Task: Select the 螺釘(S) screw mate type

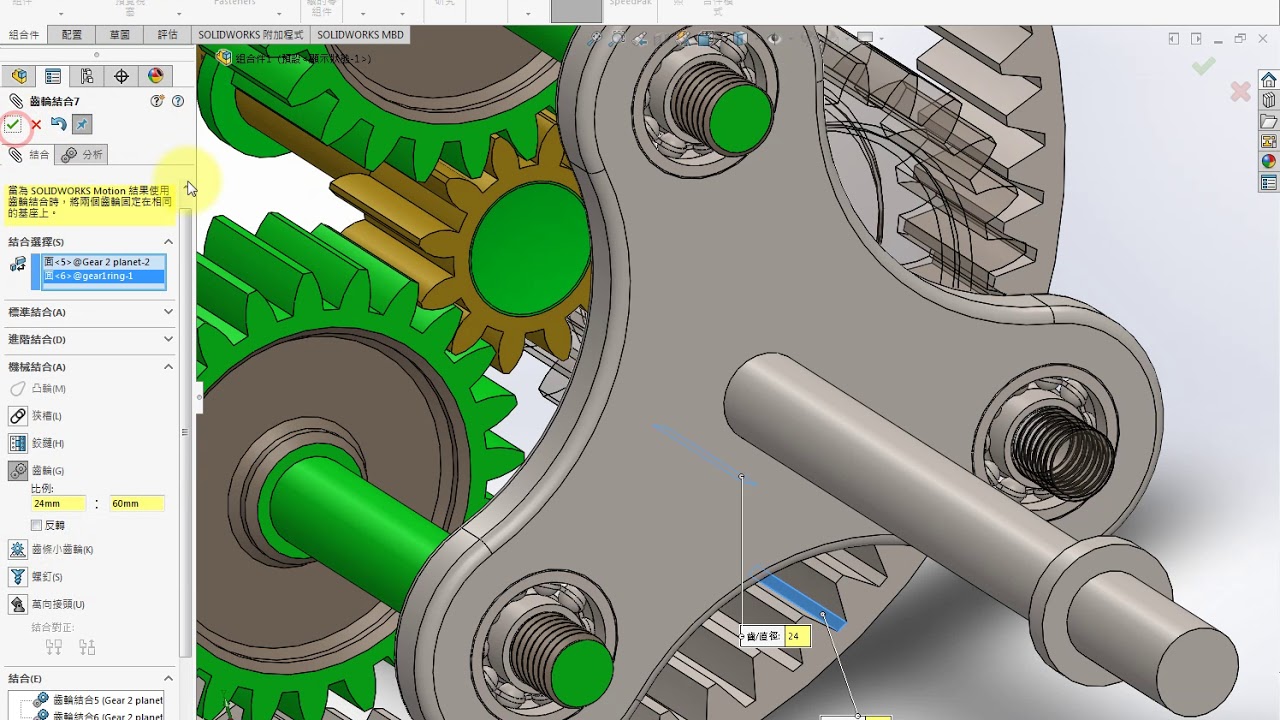Action: click(35, 577)
